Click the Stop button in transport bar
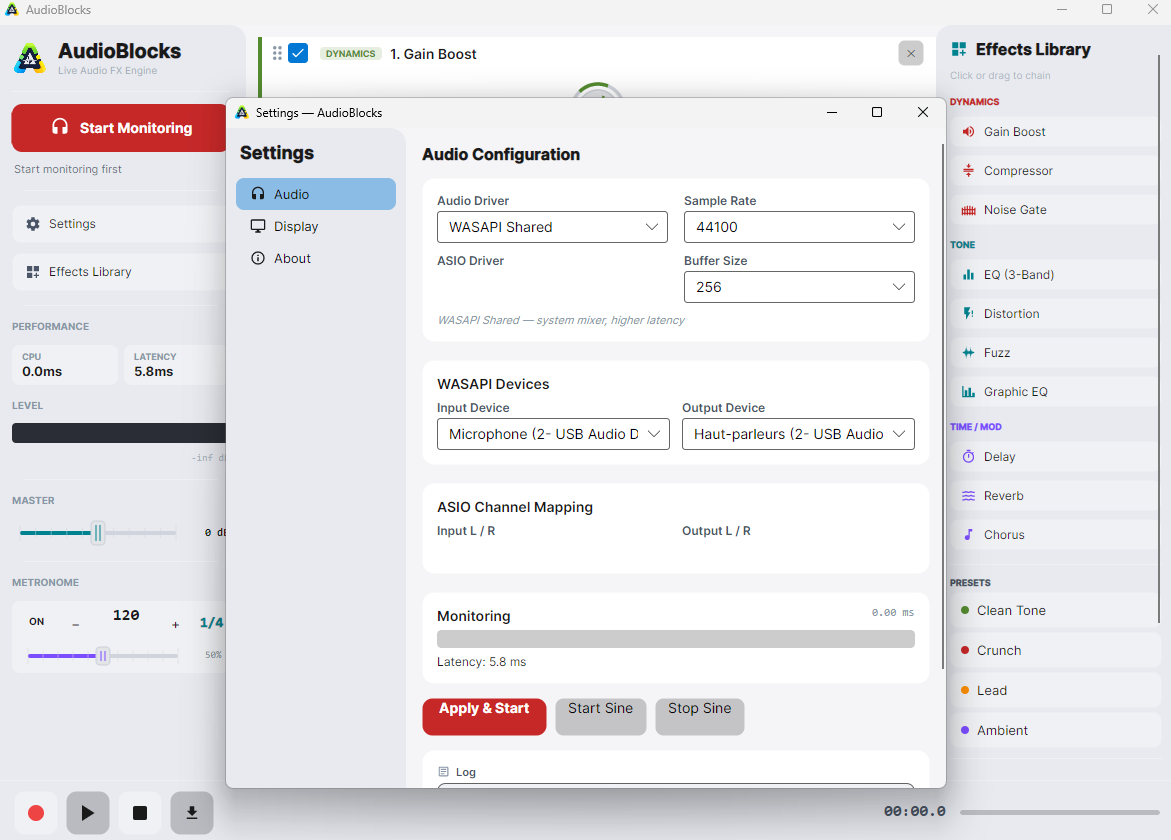 tap(140, 812)
